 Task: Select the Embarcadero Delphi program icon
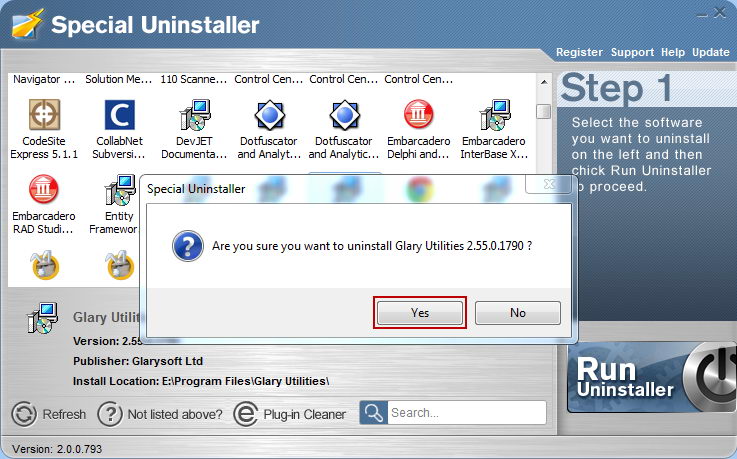418,114
